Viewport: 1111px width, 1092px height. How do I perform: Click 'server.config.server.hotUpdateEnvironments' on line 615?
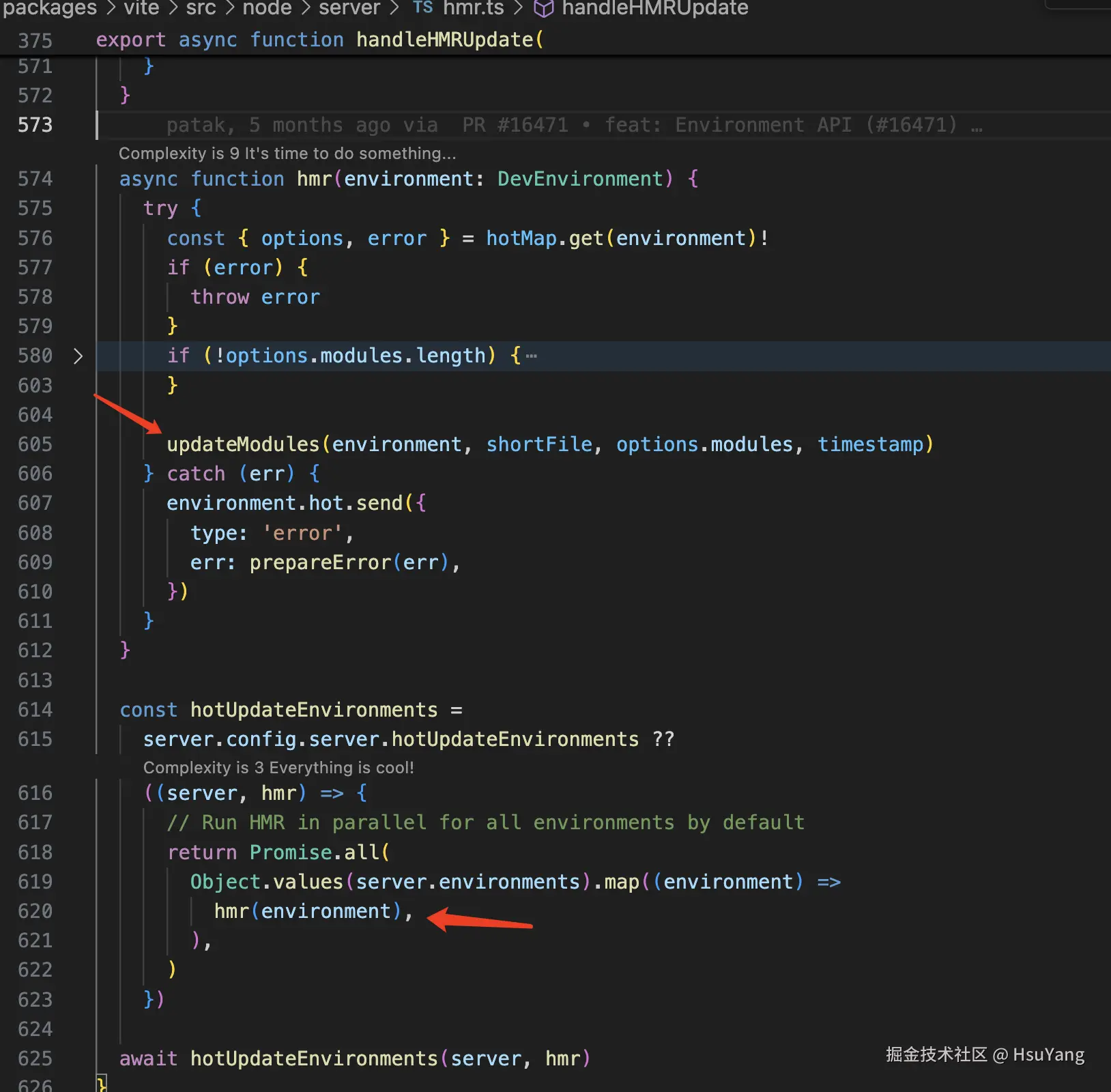pos(391,739)
